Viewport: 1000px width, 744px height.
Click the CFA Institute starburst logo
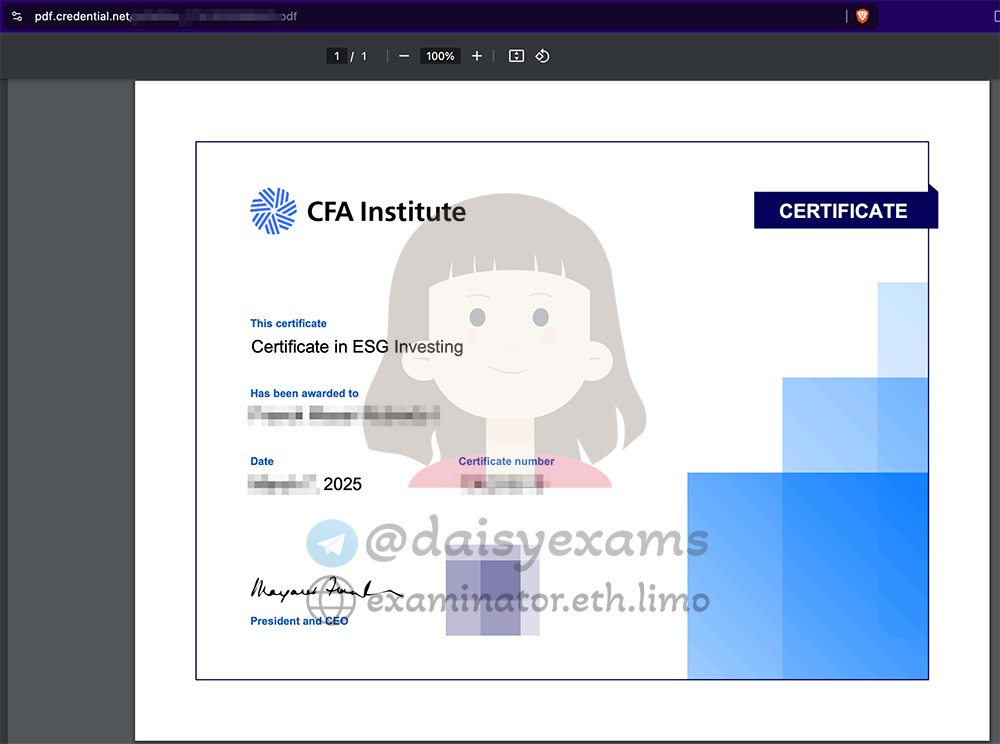coord(273,211)
